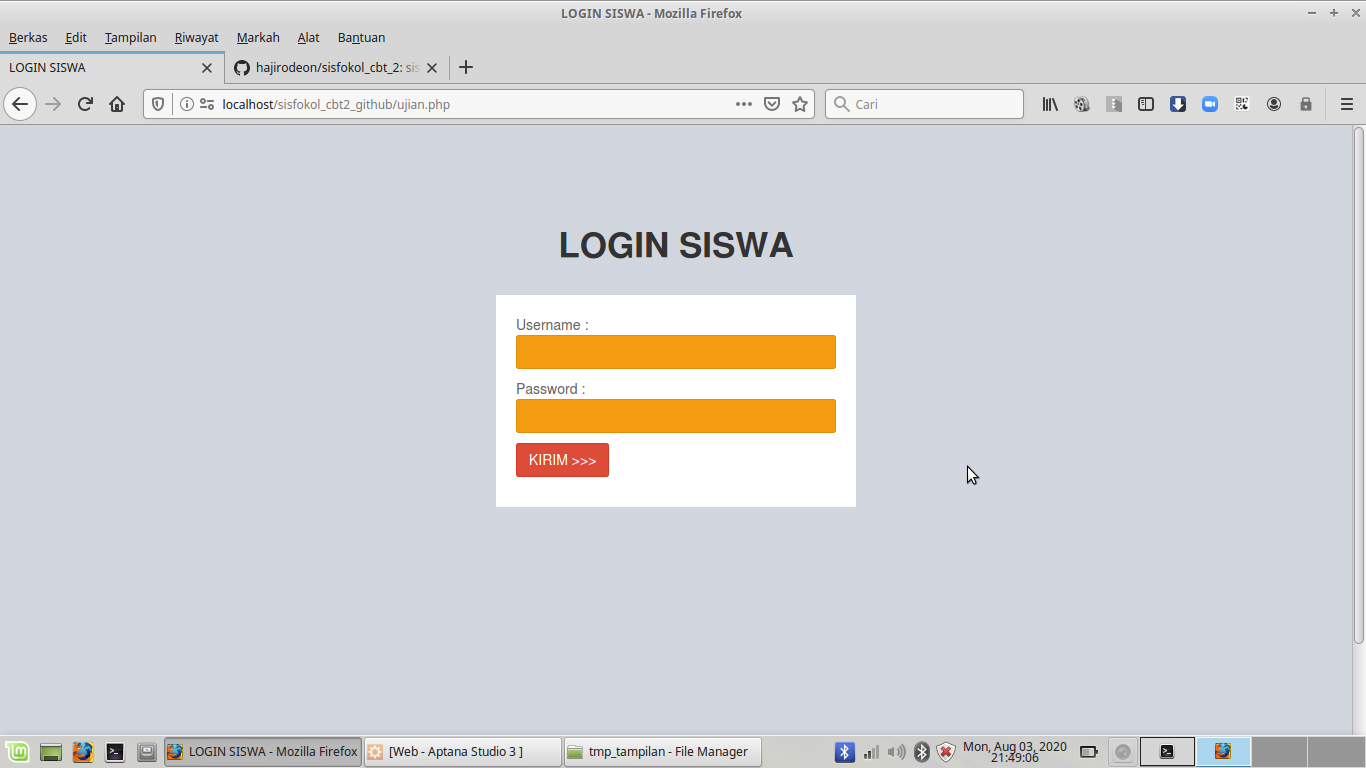Reload the current page
Viewport: 1366px width, 768px height.
point(85,104)
